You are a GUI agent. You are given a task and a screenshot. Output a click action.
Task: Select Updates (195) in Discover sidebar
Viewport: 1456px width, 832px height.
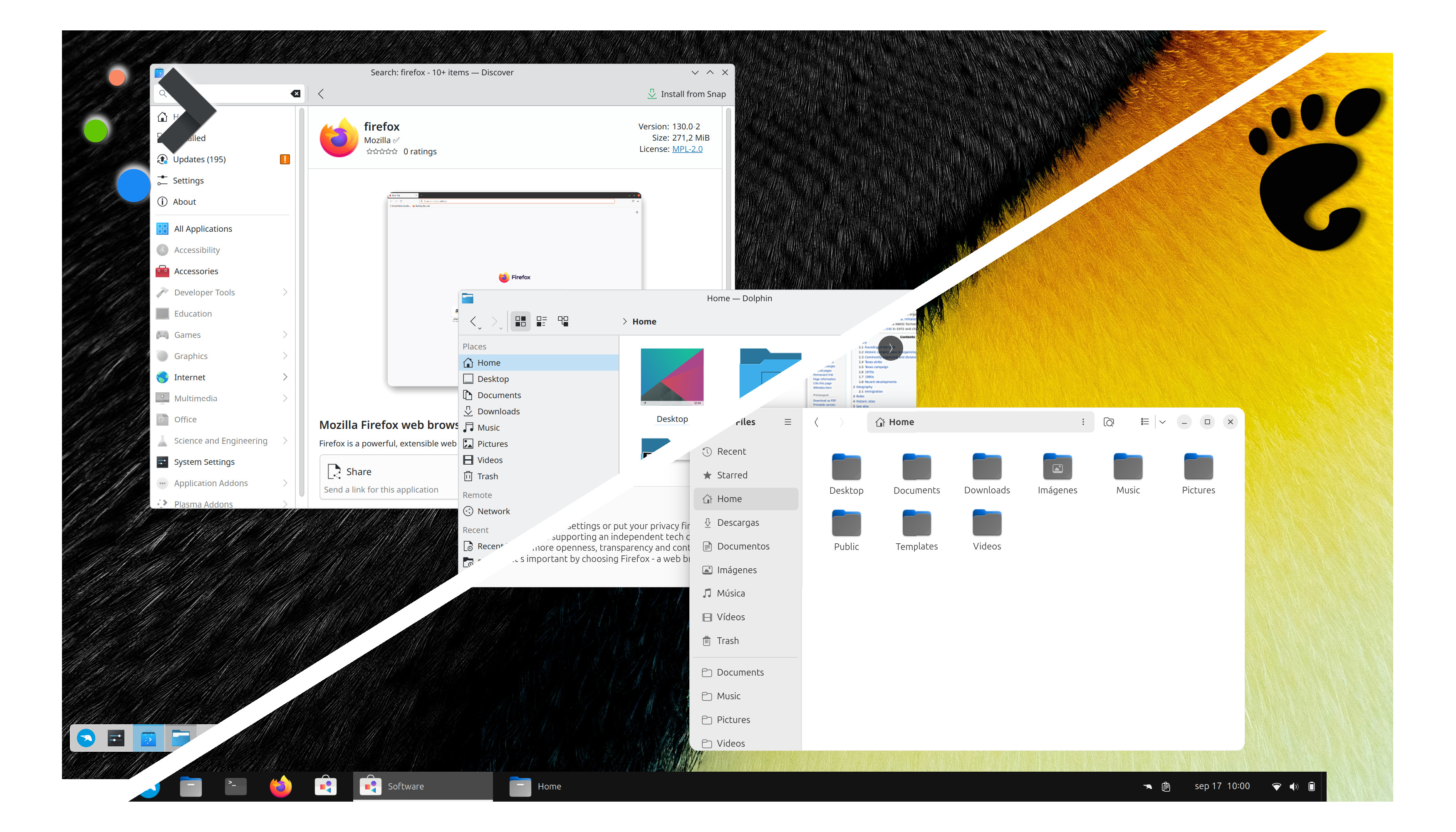(199, 159)
